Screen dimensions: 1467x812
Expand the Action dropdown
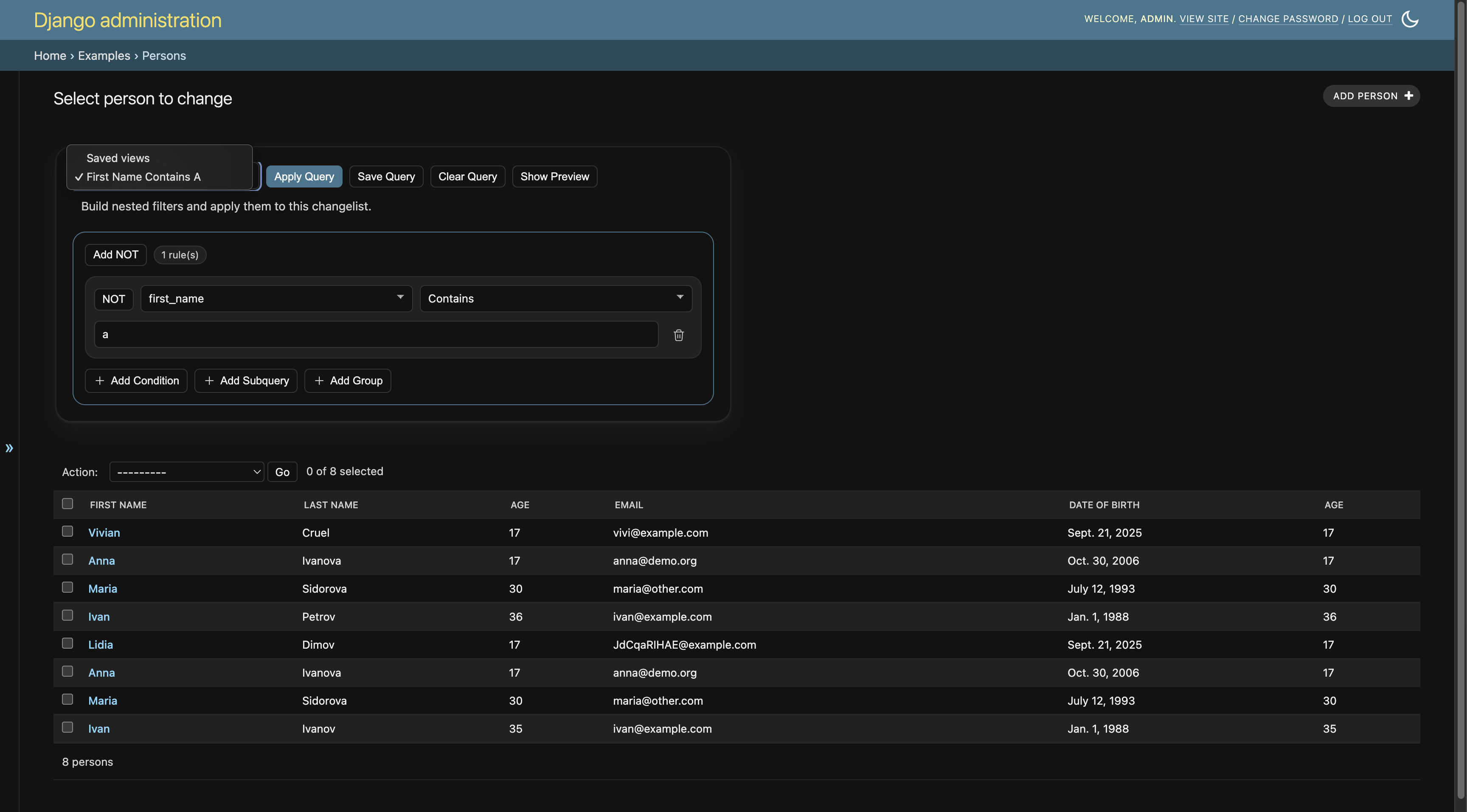click(186, 472)
